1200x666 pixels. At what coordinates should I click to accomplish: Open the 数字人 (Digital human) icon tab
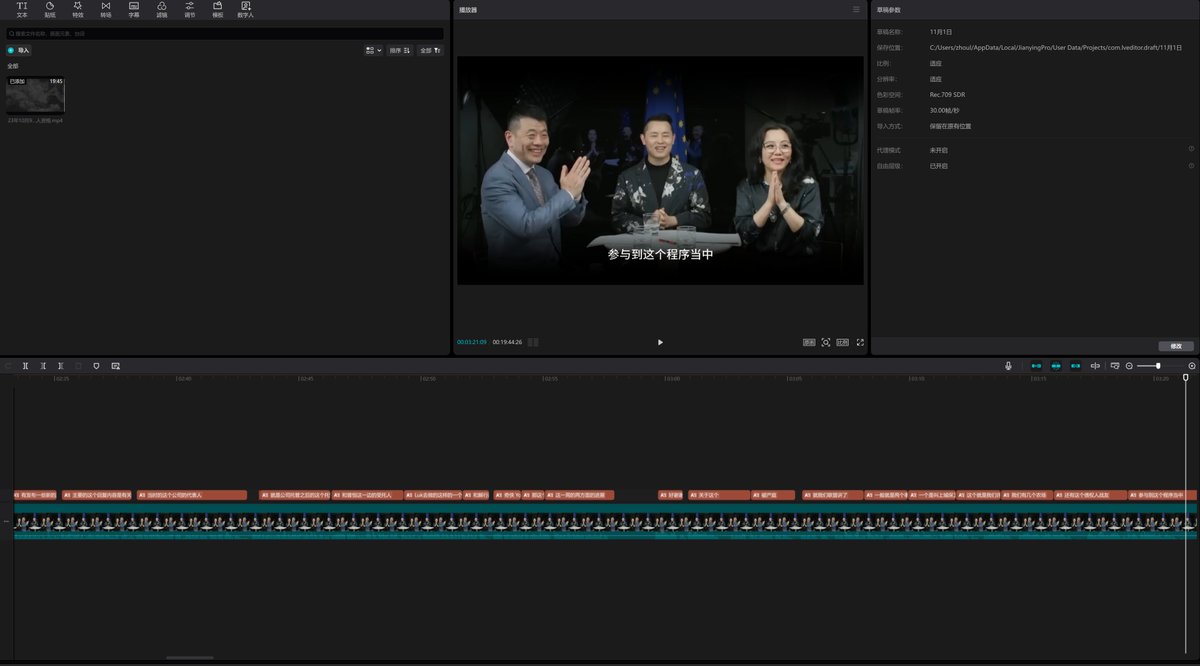click(x=245, y=9)
